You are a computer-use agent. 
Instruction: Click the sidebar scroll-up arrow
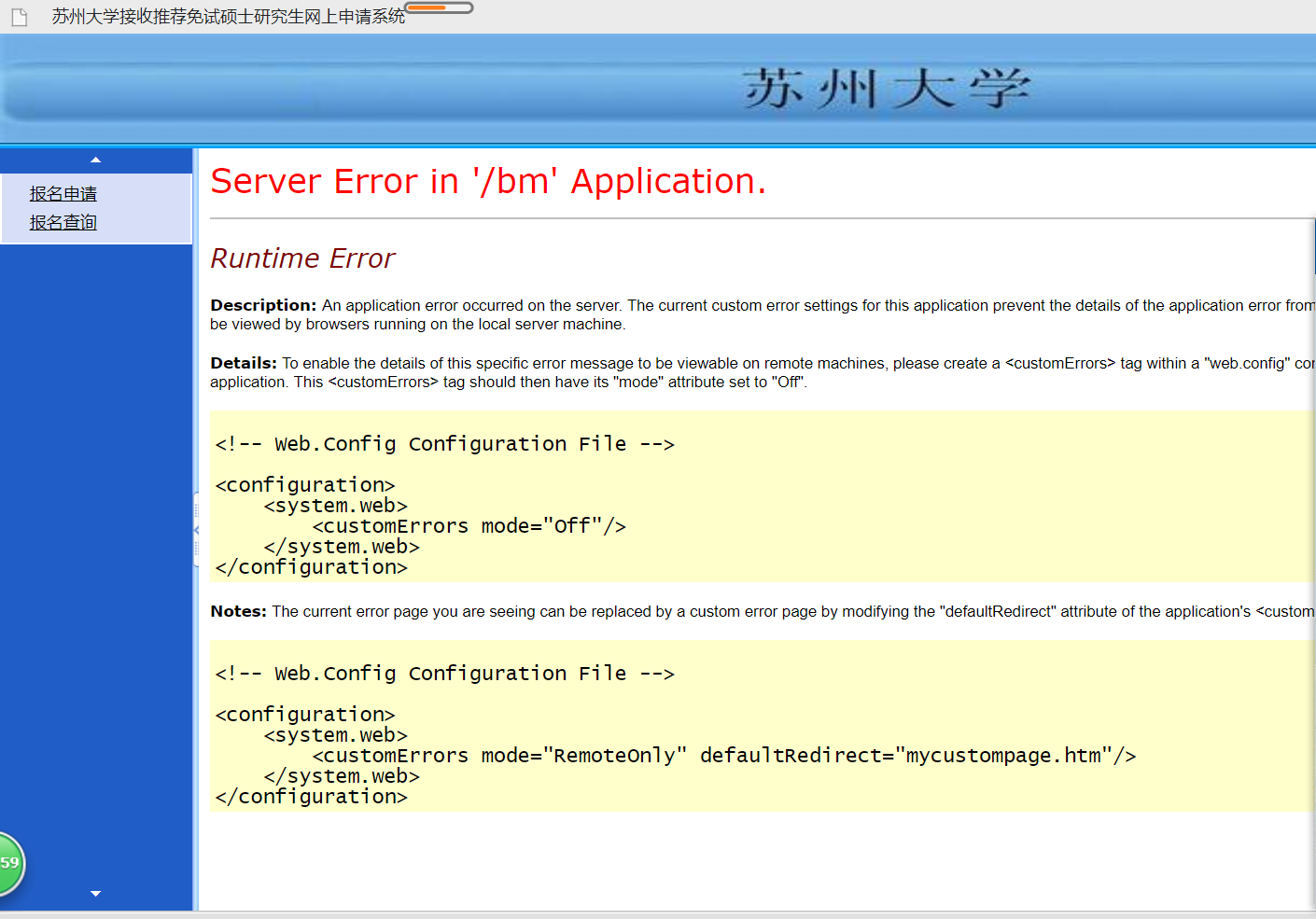pos(95,160)
